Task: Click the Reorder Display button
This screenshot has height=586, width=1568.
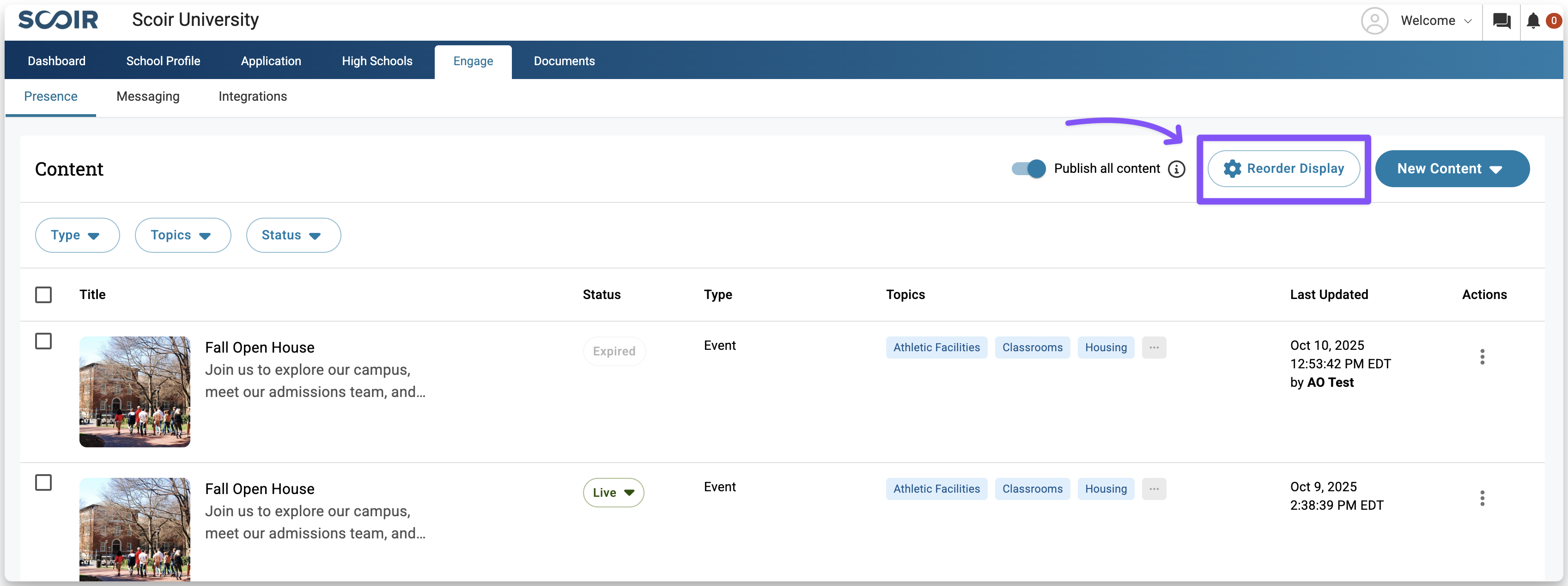Action: 1283,169
